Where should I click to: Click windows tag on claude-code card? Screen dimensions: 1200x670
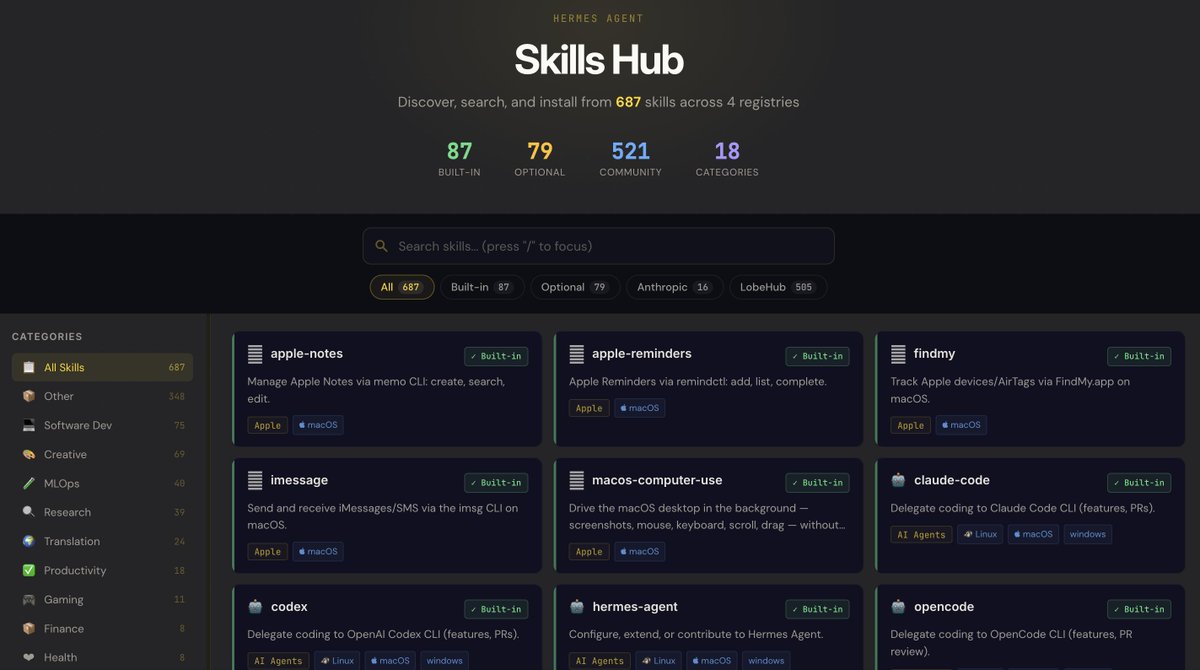(x=1088, y=534)
